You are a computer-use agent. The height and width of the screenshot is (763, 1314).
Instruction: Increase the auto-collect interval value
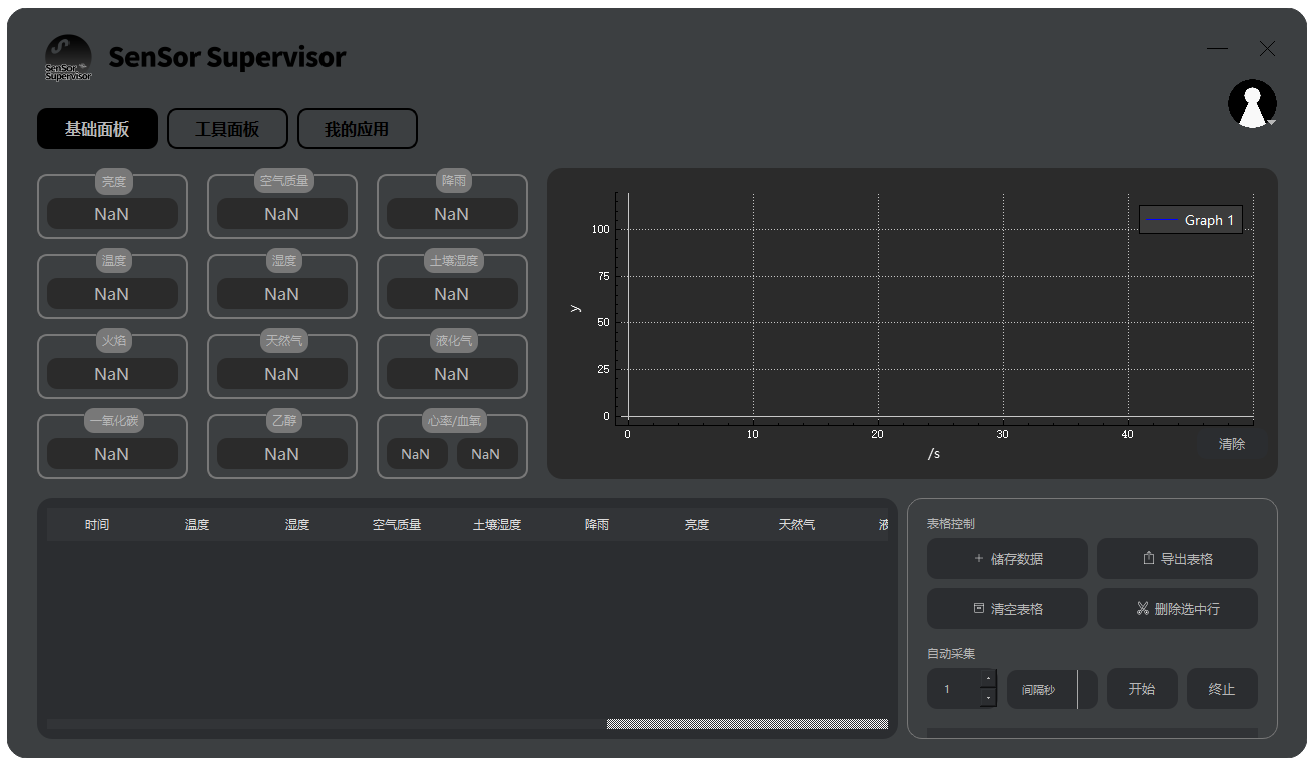(x=988, y=680)
